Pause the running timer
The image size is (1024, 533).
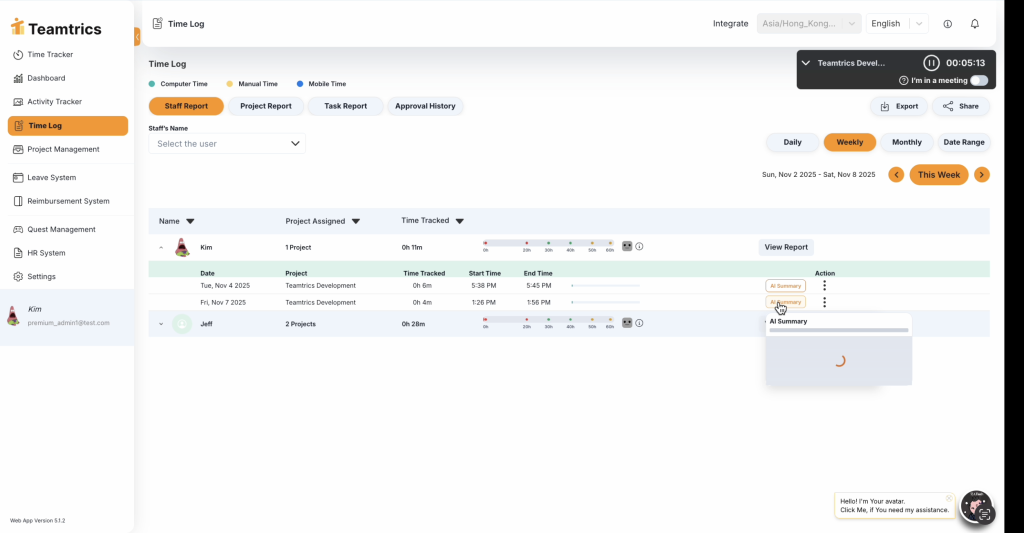[931, 63]
